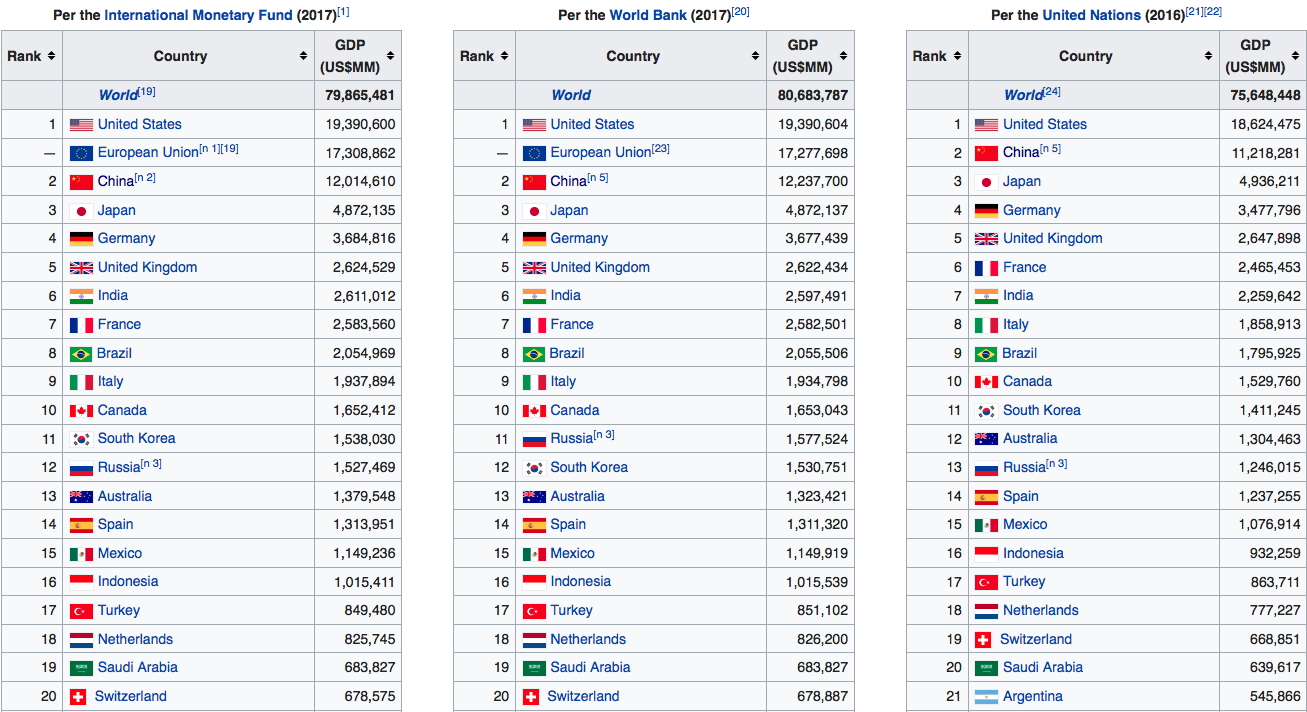Click the Australia flag in IMF table
The width and height of the screenshot is (1307, 712).
(81, 497)
